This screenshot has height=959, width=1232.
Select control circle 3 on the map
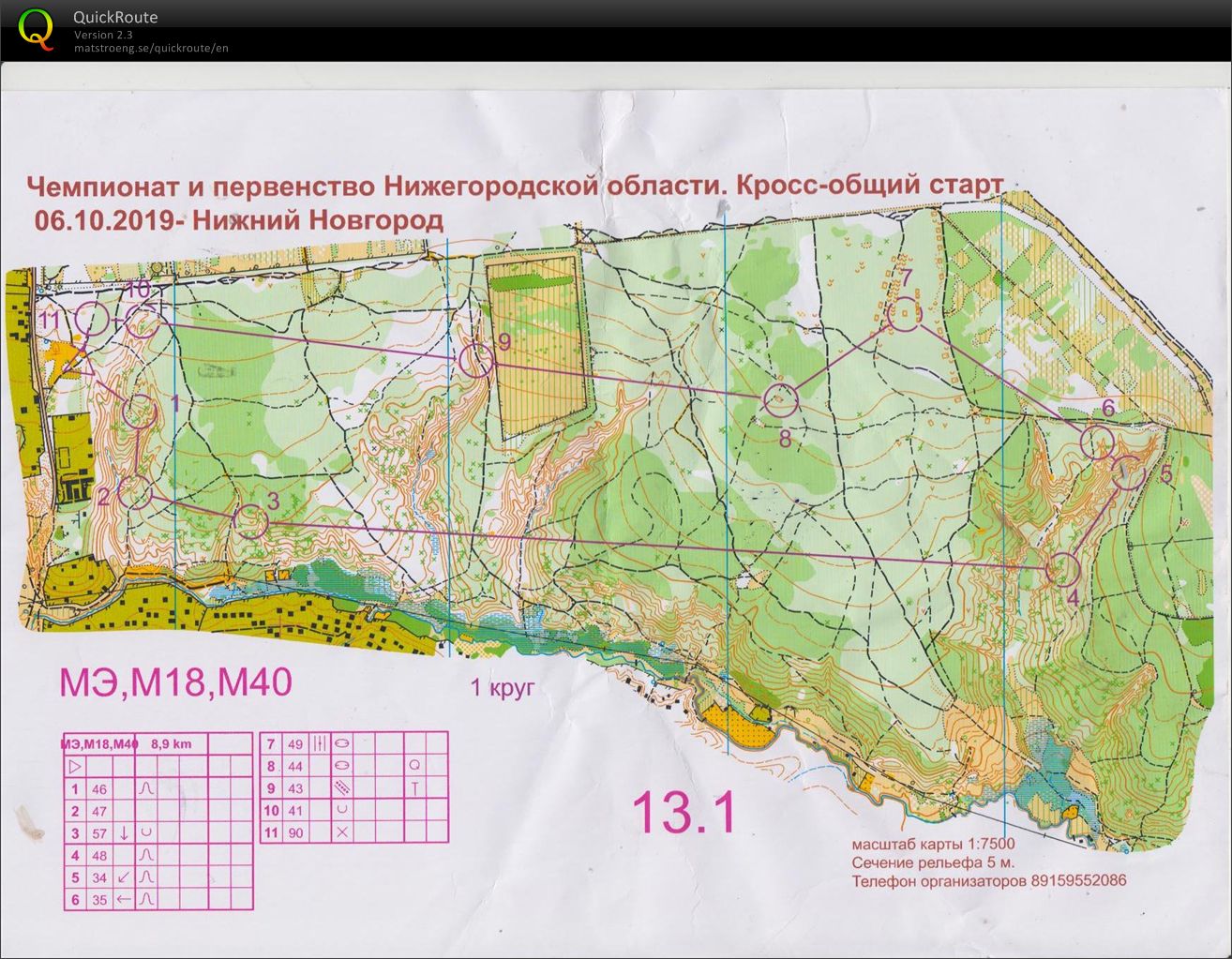[250, 521]
